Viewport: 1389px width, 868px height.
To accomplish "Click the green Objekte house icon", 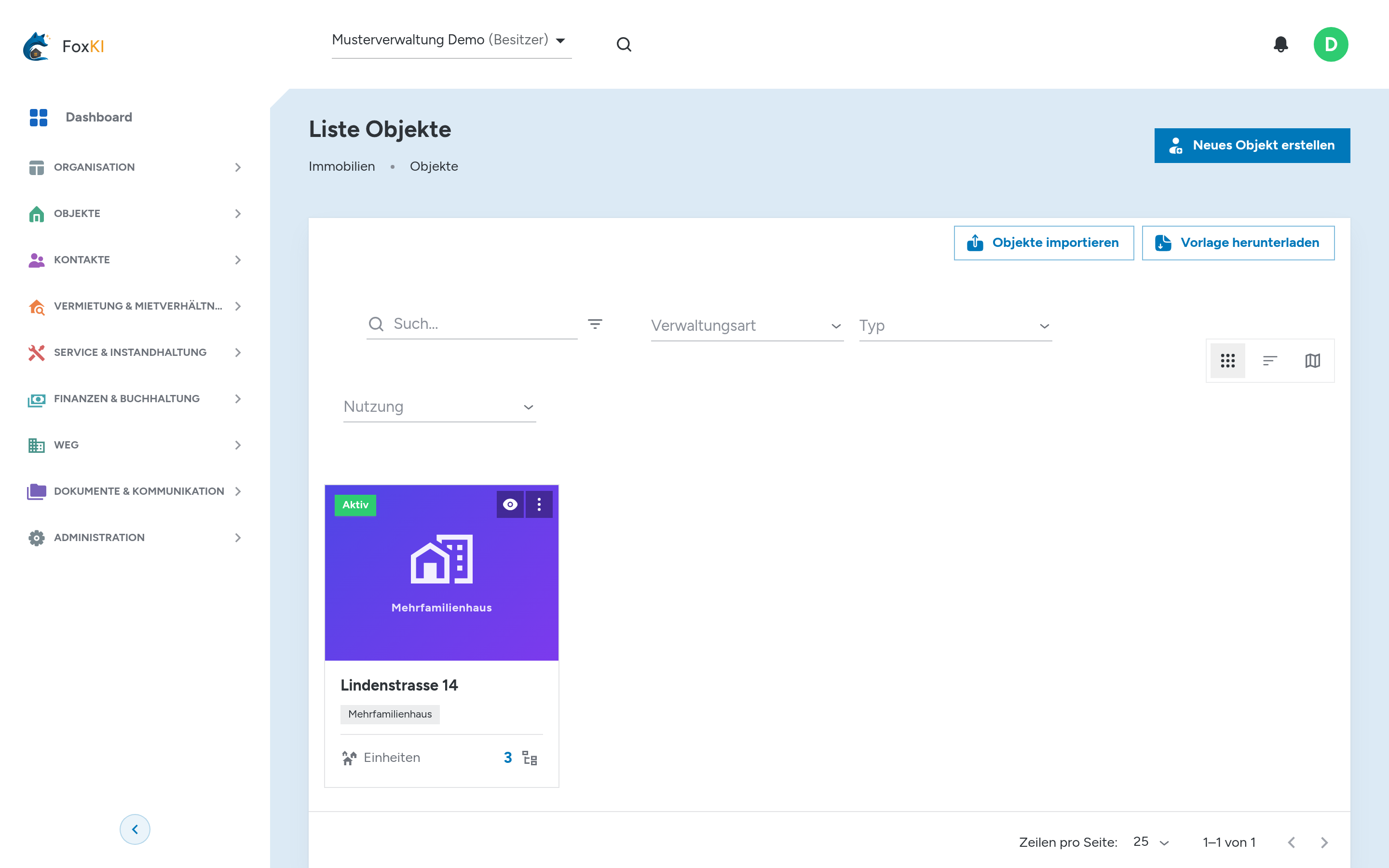I will point(36,214).
